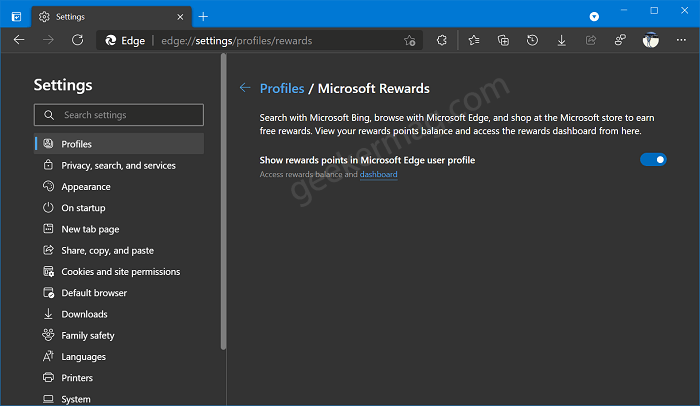This screenshot has width=700, height=406.
Task: Click the back arrow next to Profiles heading
Action: pos(245,88)
